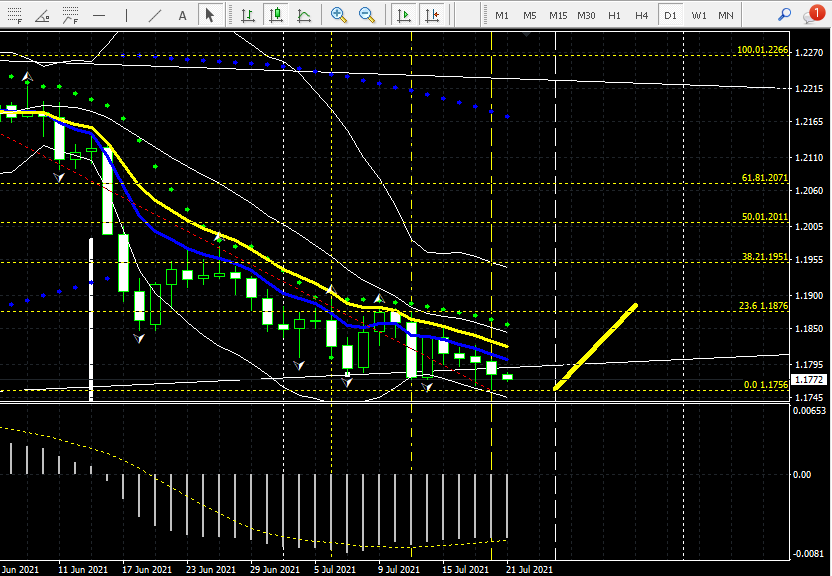The height and width of the screenshot is (576, 832).
Task: Toggle chart auto scroll
Action: (x=403, y=15)
